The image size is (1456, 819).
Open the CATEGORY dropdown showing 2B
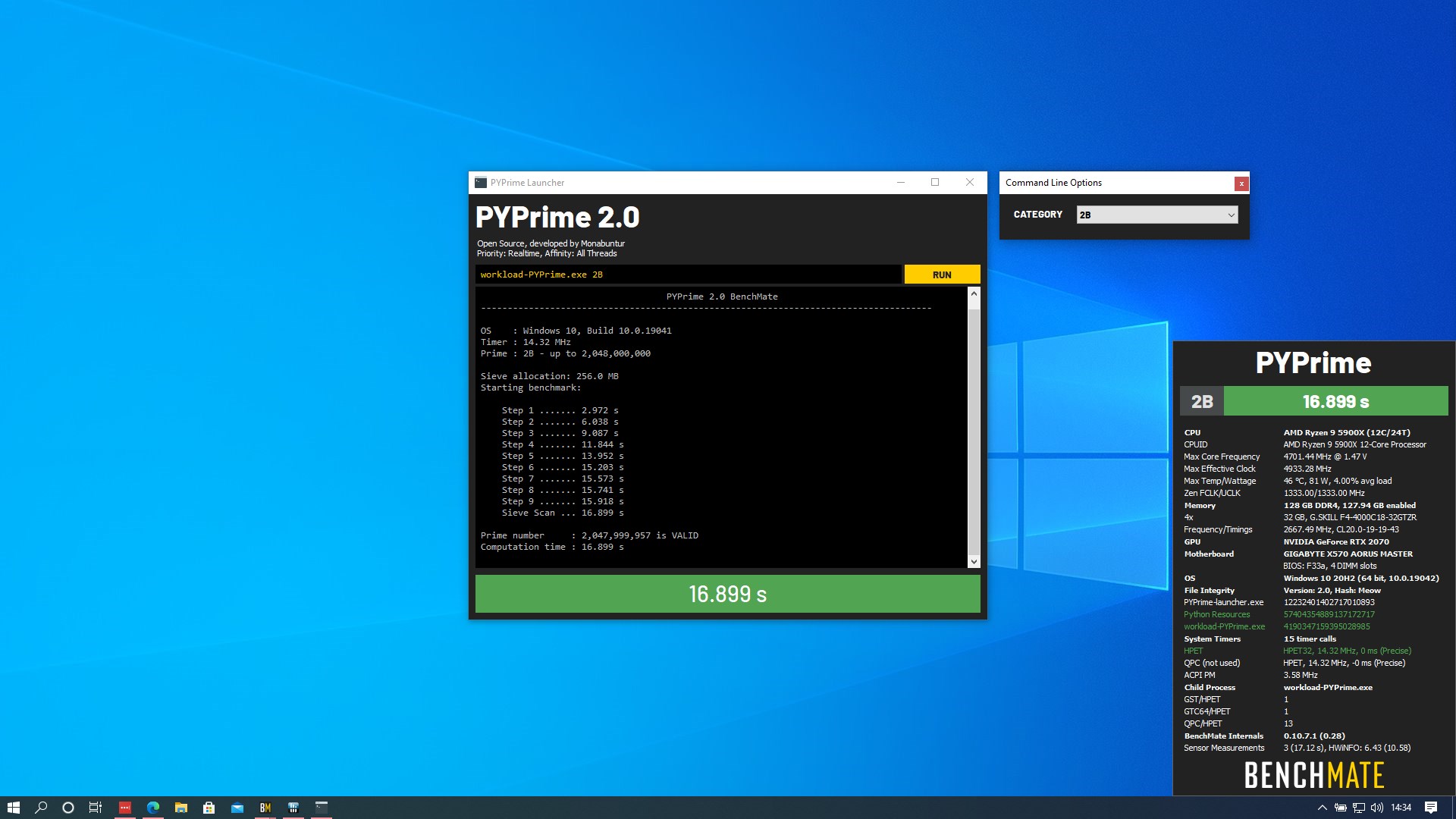coord(1157,215)
